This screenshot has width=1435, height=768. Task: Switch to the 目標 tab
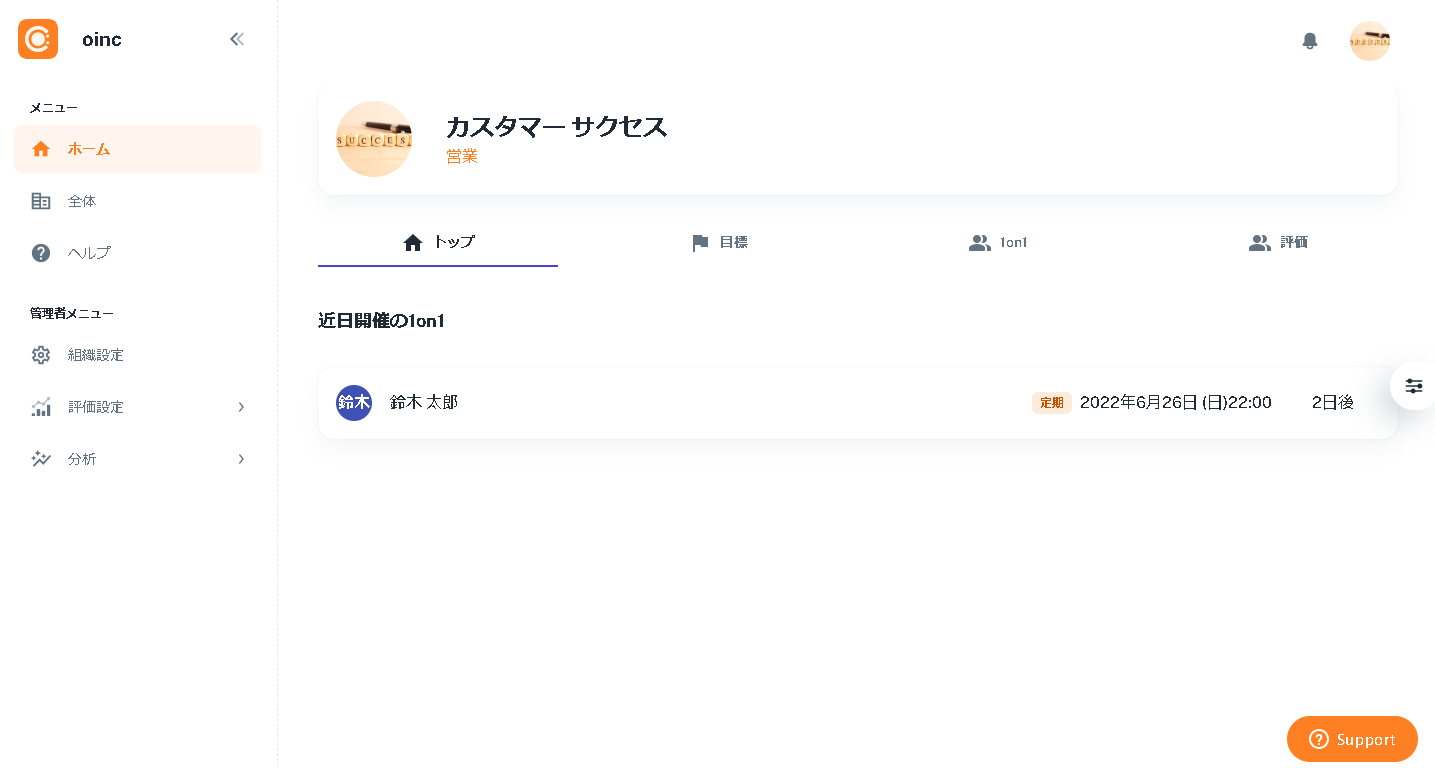tap(722, 242)
